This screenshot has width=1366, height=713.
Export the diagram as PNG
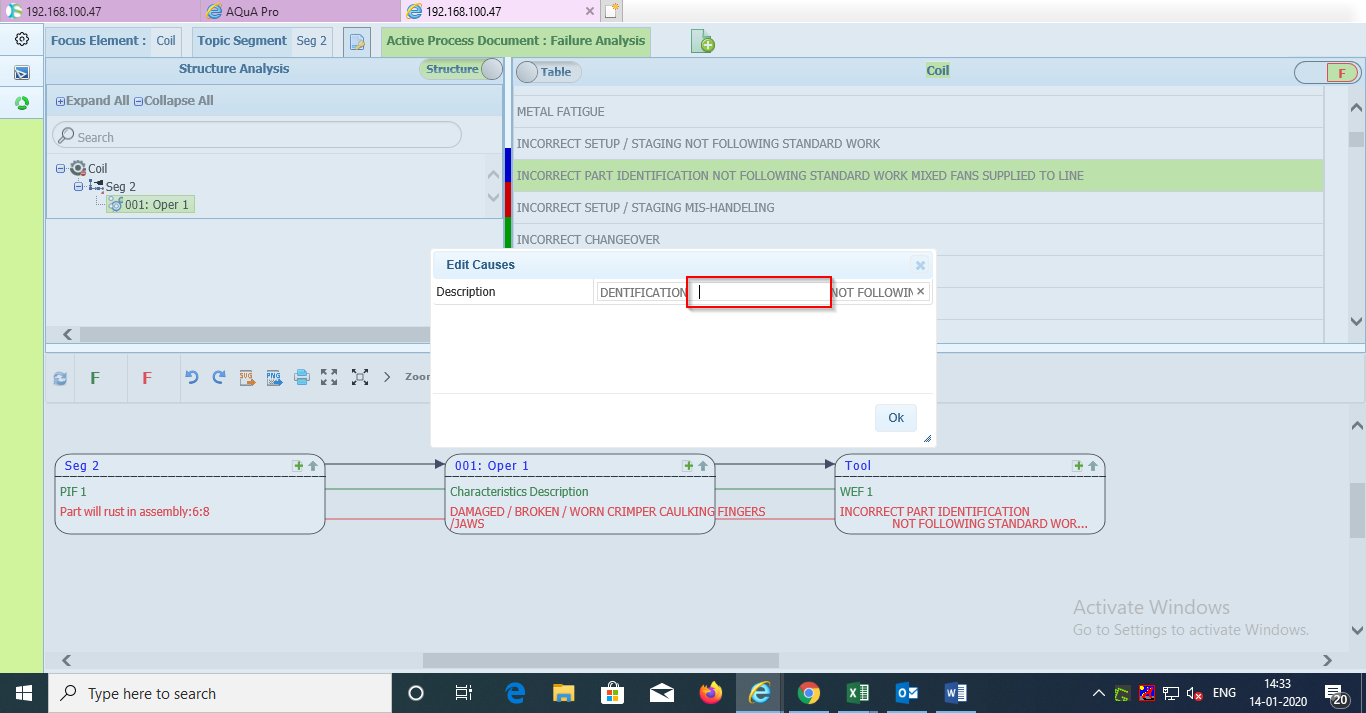pyautogui.click(x=274, y=377)
